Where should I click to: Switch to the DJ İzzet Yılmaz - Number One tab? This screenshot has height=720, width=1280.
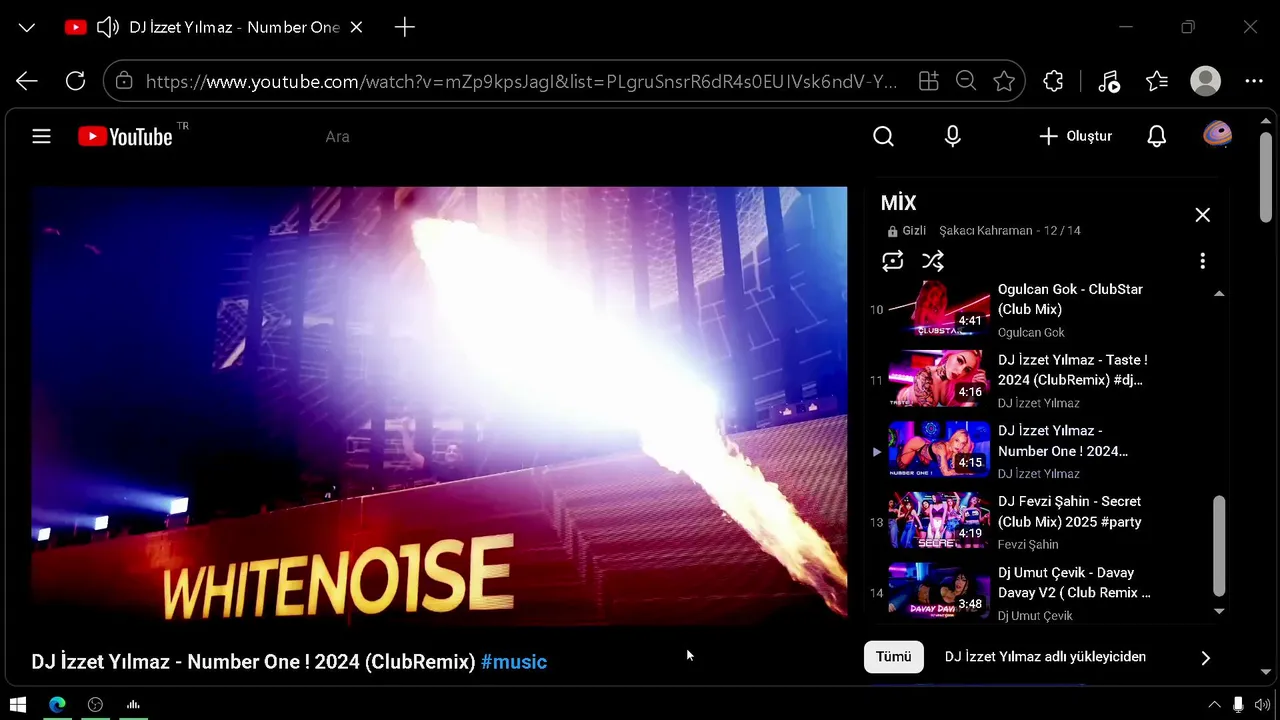point(215,27)
